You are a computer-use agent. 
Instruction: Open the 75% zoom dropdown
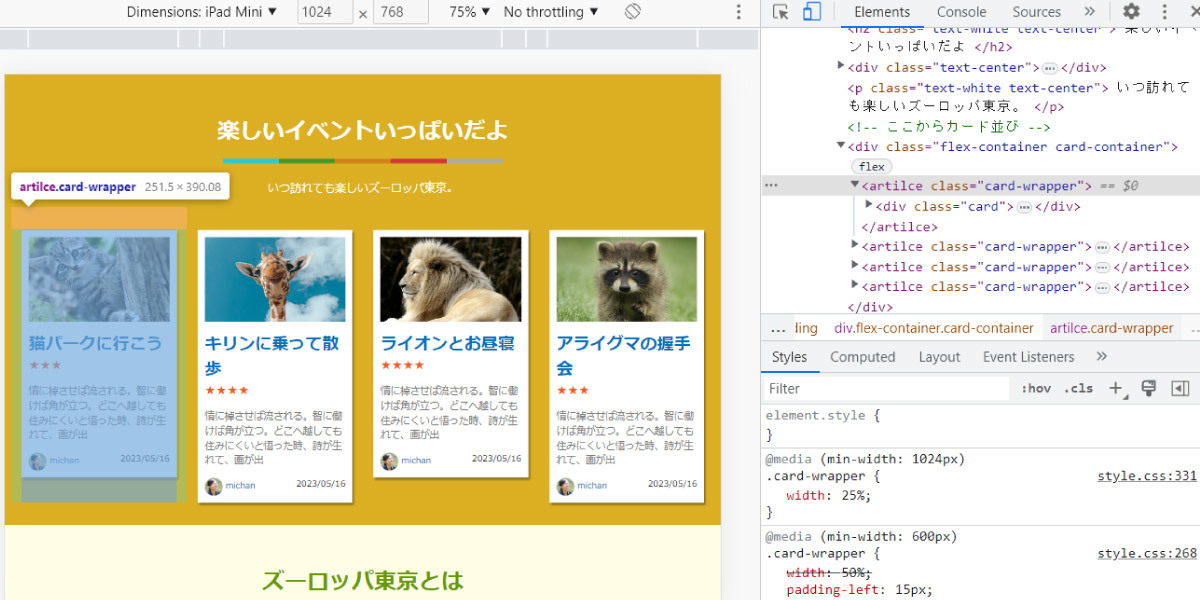tap(470, 12)
